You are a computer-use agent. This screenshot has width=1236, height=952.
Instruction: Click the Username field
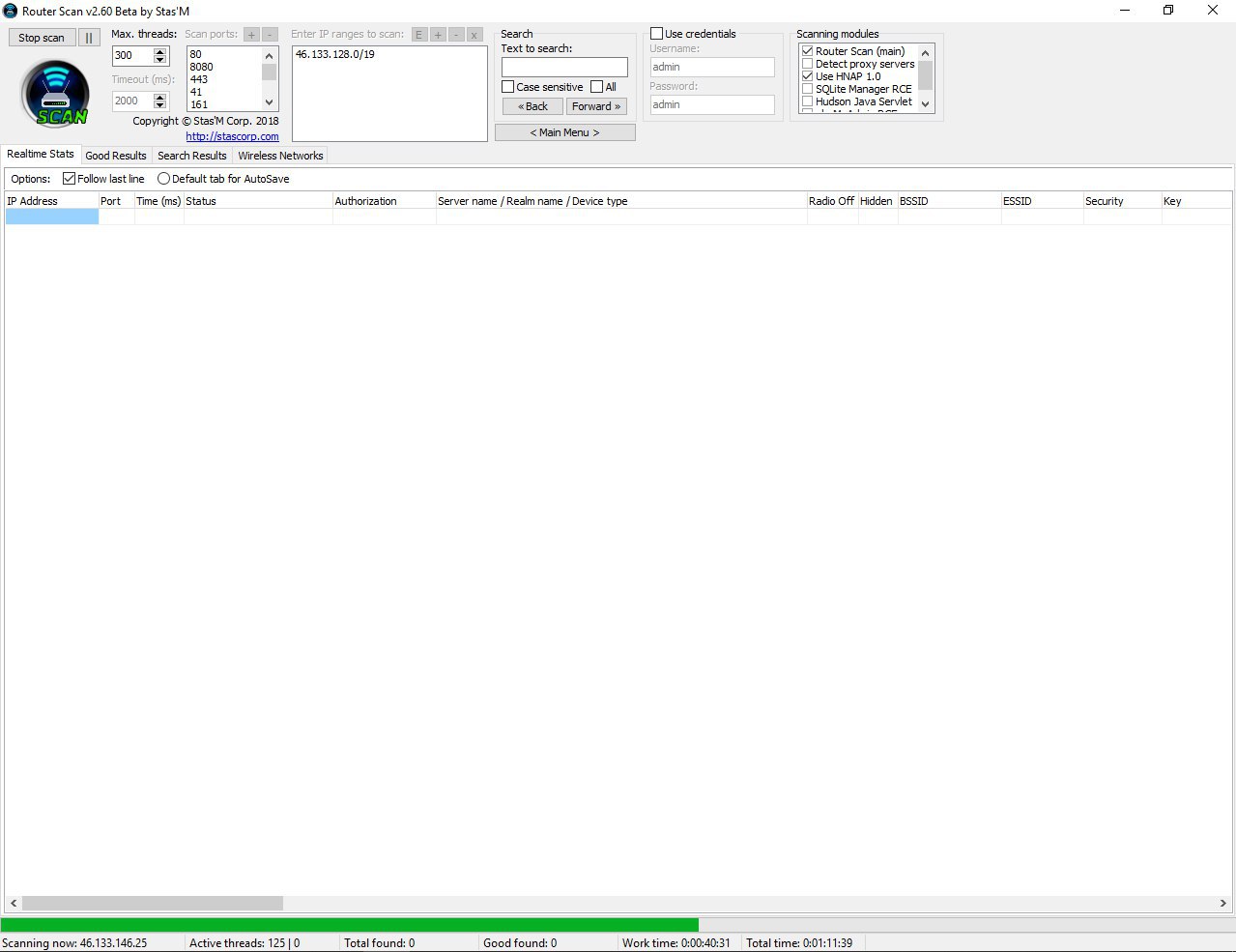pos(712,67)
